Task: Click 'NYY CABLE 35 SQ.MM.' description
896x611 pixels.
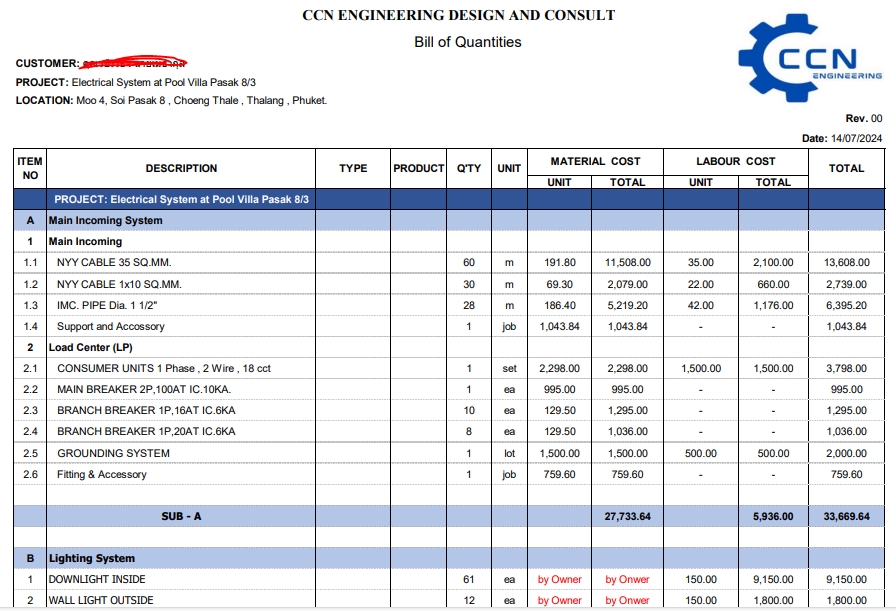Action: (114, 263)
